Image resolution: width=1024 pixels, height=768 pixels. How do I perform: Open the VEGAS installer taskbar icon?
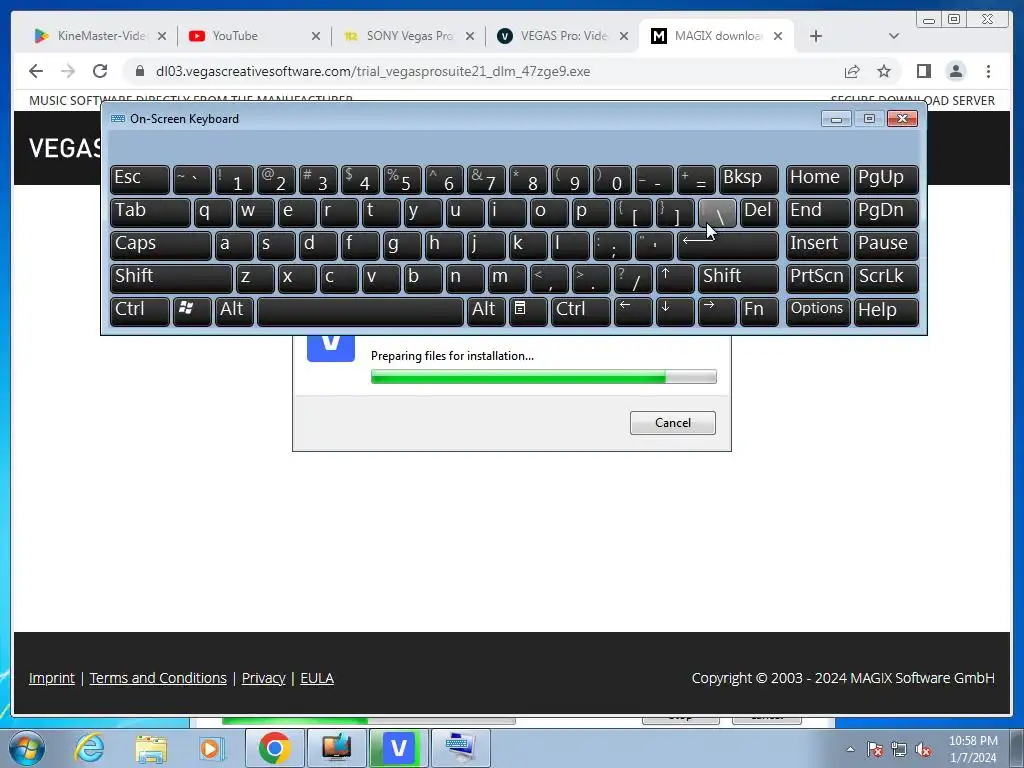(398, 748)
